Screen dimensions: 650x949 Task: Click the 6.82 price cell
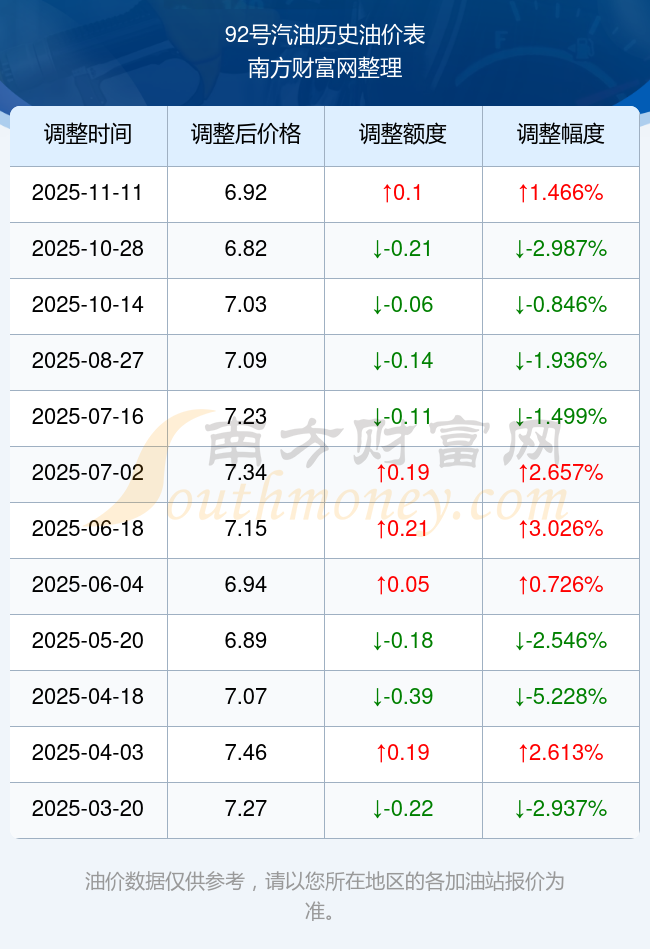[x=246, y=249]
